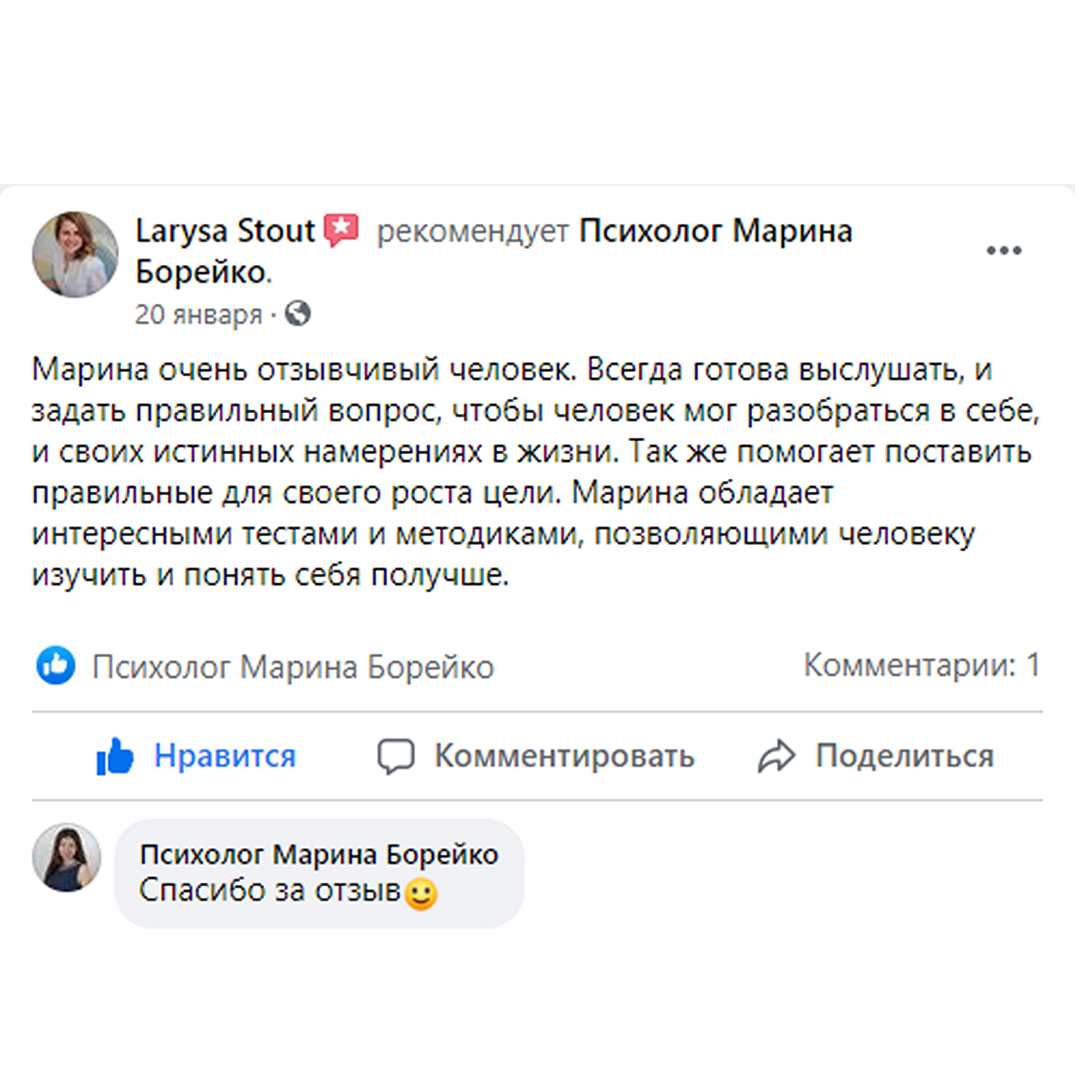Open Larysa Stout's profile name link
This screenshot has height=1080, width=1080.
point(226,232)
